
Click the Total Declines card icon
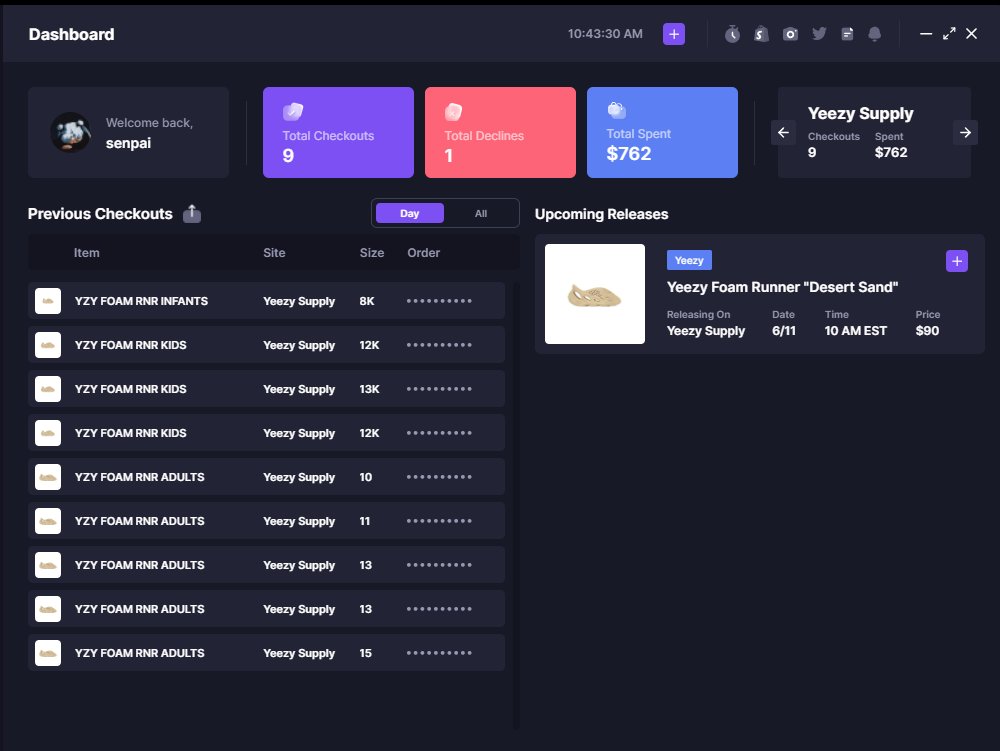point(453,112)
